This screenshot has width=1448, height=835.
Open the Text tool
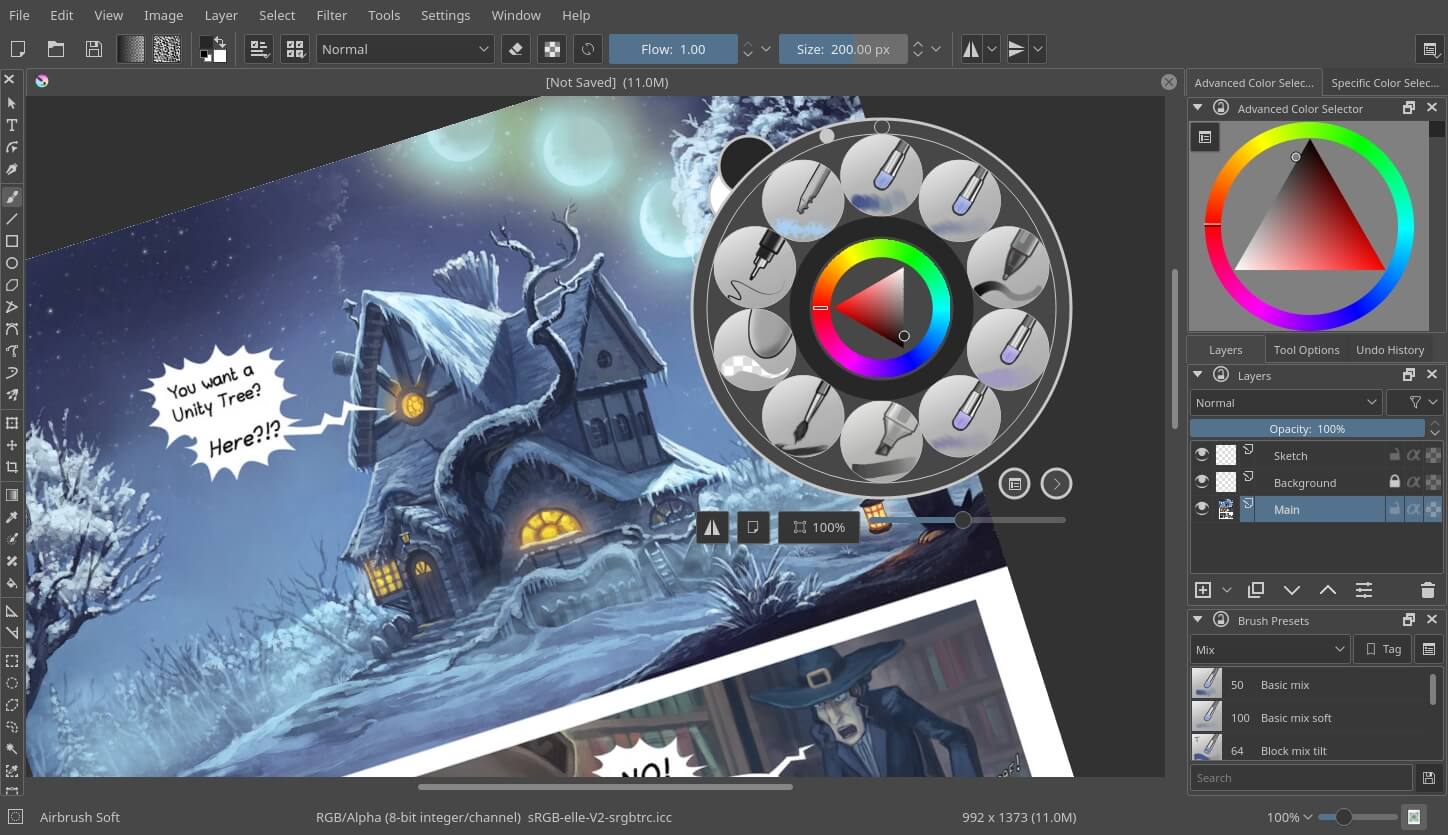pyautogui.click(x=12, y=124)
